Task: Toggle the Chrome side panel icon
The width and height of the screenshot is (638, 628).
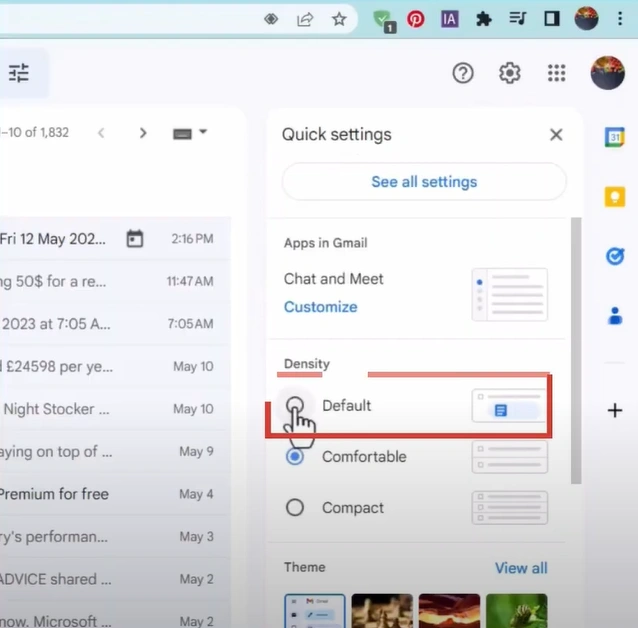Action: pos(552,19)
